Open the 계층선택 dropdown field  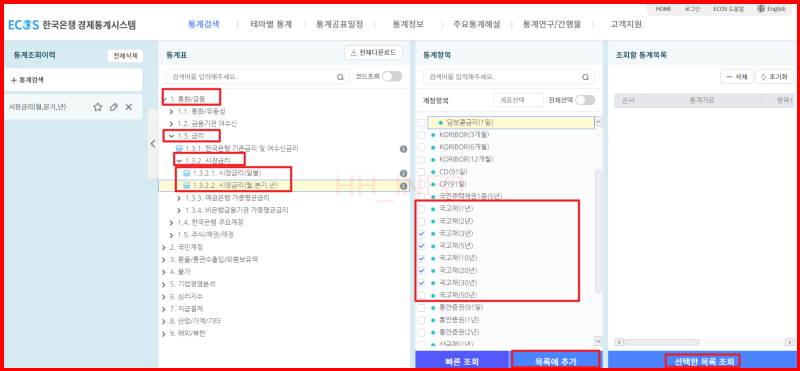pyautogui.click(x=518, y=100)
